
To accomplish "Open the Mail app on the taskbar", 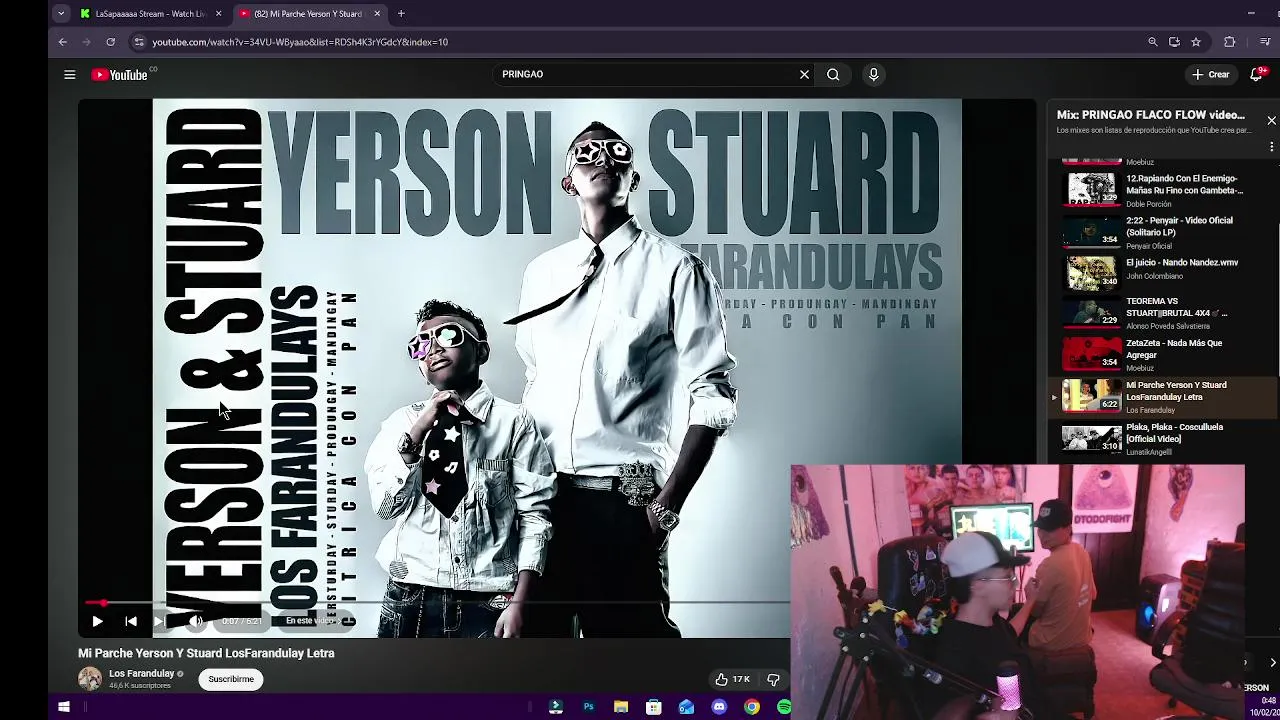I will point(686,707).
